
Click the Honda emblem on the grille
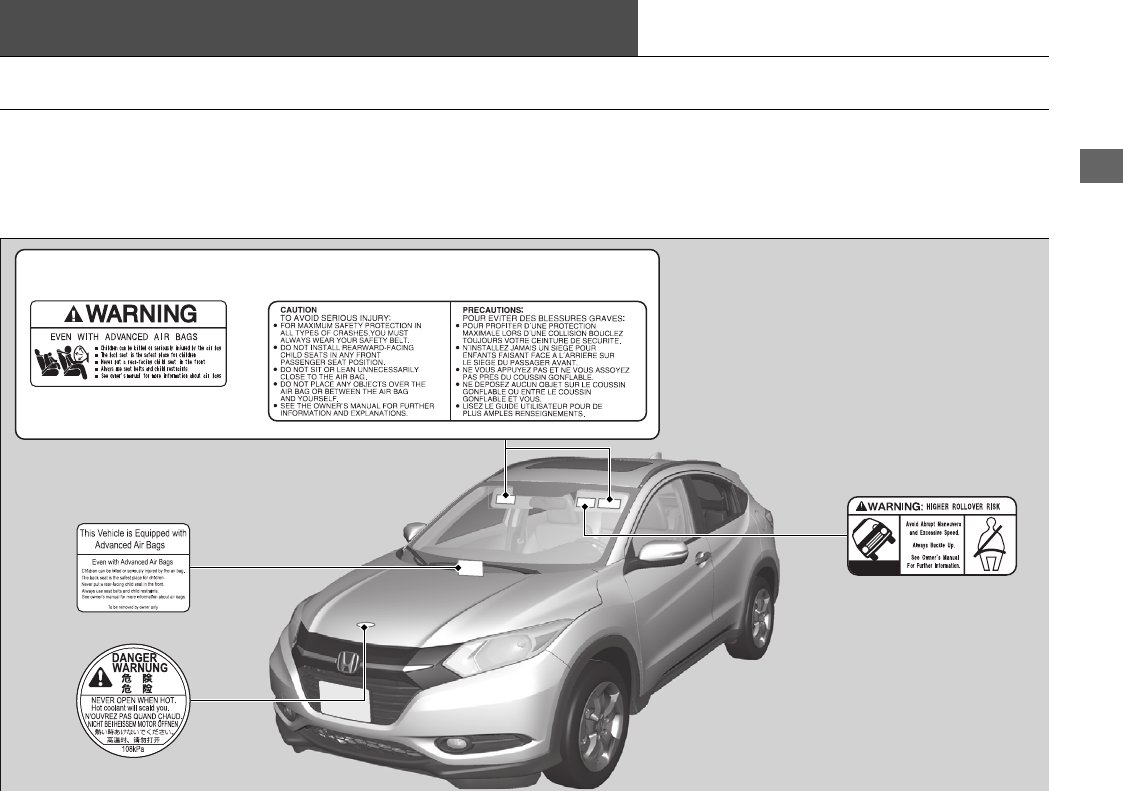click(347, 663)
